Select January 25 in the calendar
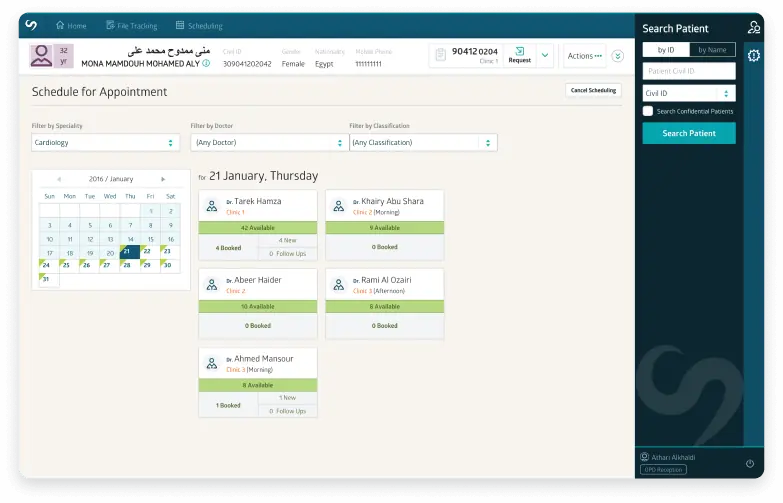Image resolution: width=783 pixels, height=503 pixels. click(69, 266)
